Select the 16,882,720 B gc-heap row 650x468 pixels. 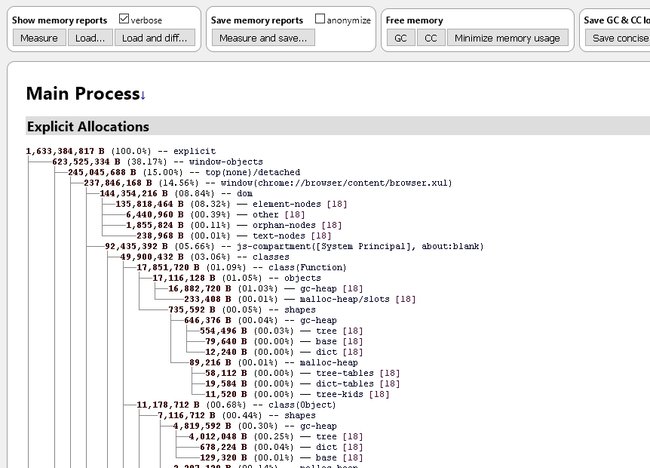point(266,289)
